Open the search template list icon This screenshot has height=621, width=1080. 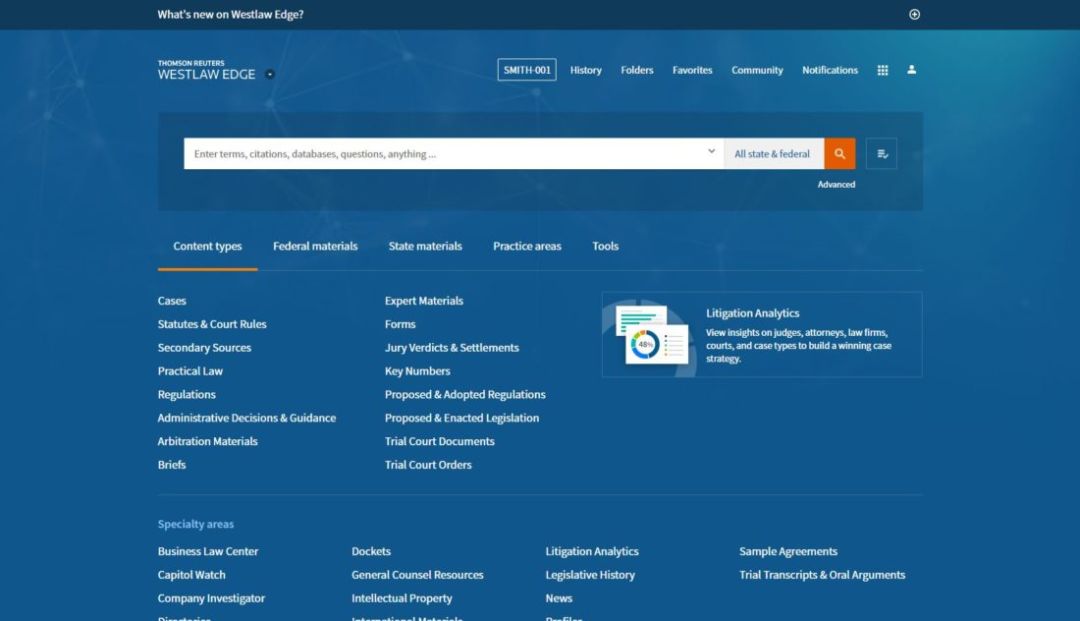click(882, 154)
